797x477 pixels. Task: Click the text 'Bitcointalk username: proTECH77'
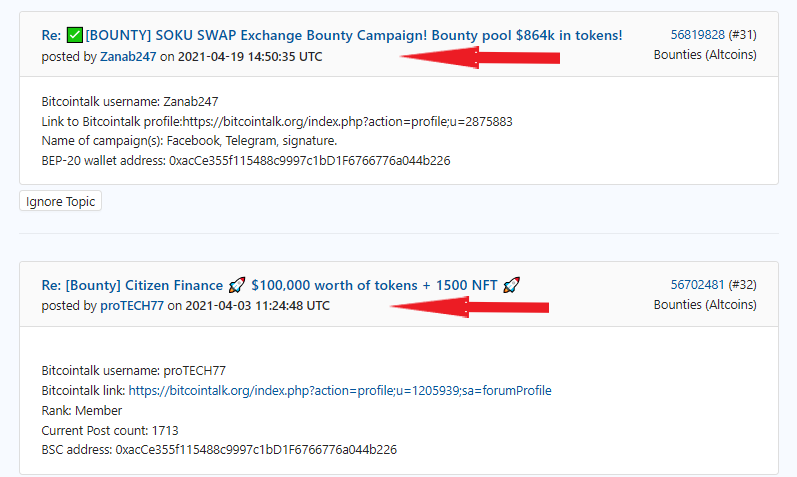tap(134, 371)
